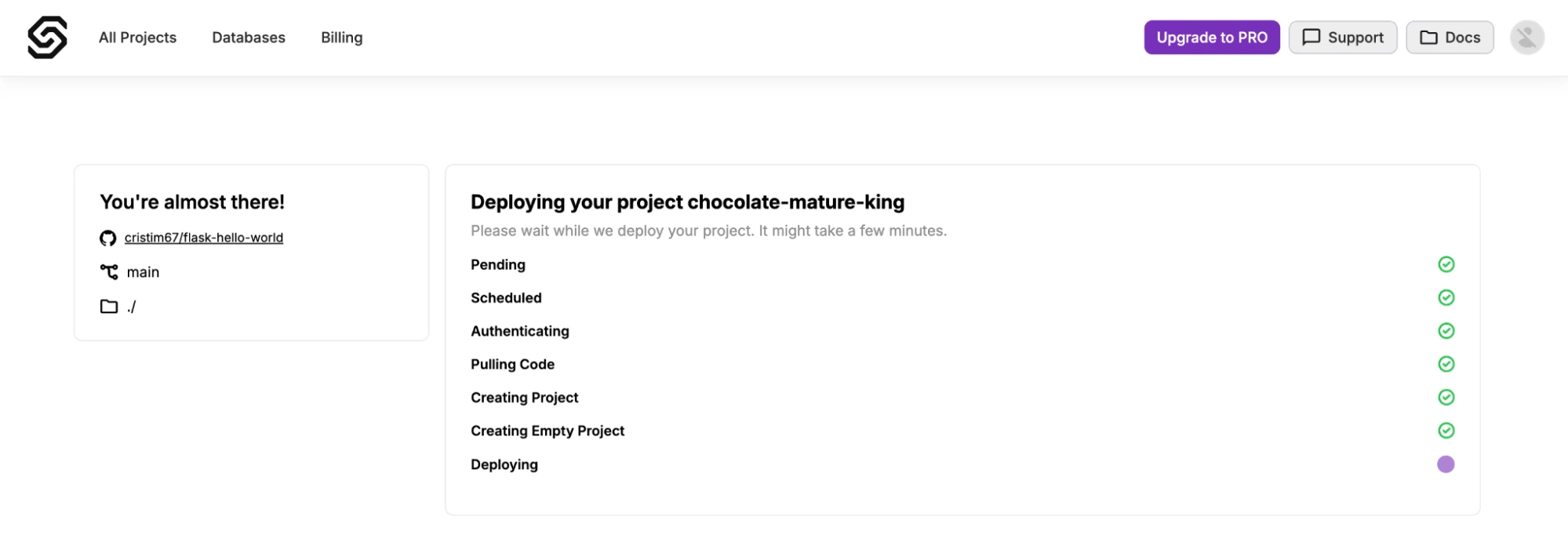Click the app logo in the header
Image resolution: width=1568 pixels, height=546 pixels.
point(47,37)
